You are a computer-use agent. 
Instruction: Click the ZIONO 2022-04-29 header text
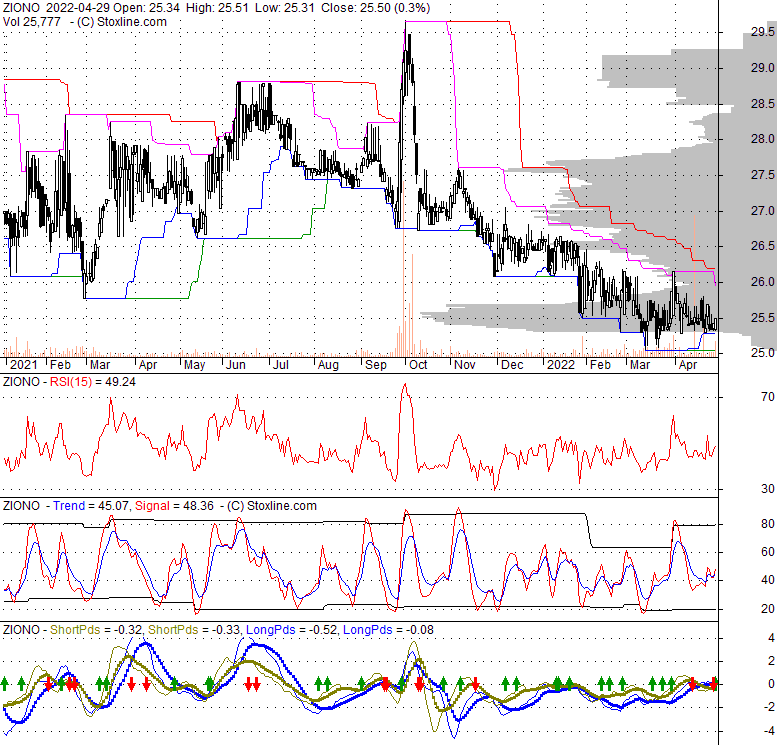[58, 8]
